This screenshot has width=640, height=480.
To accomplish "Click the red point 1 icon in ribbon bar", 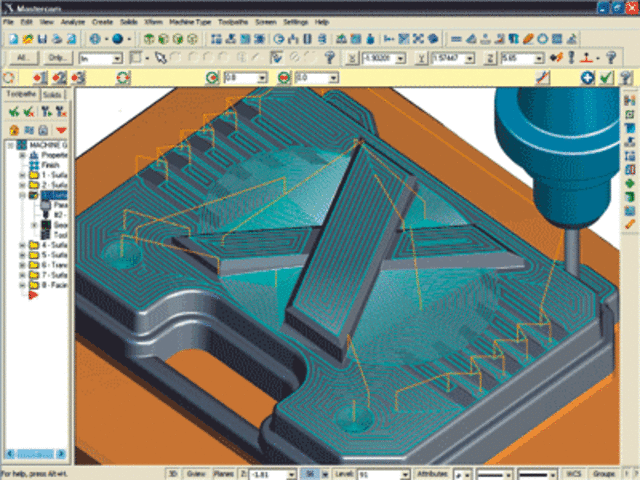I will coord(40,78).
